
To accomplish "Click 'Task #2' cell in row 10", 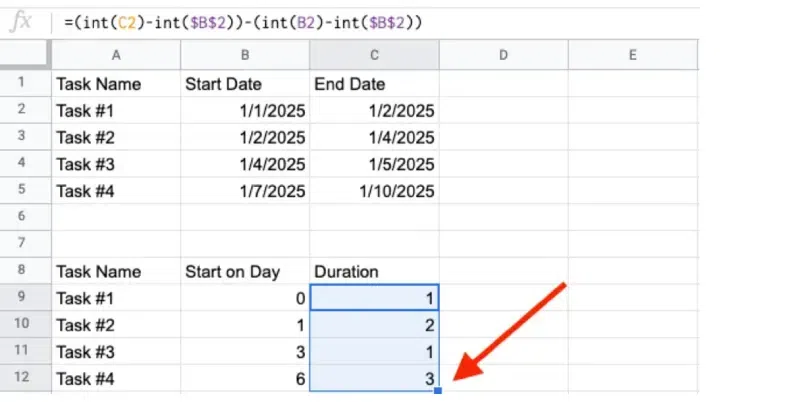I will click(116, 324).
